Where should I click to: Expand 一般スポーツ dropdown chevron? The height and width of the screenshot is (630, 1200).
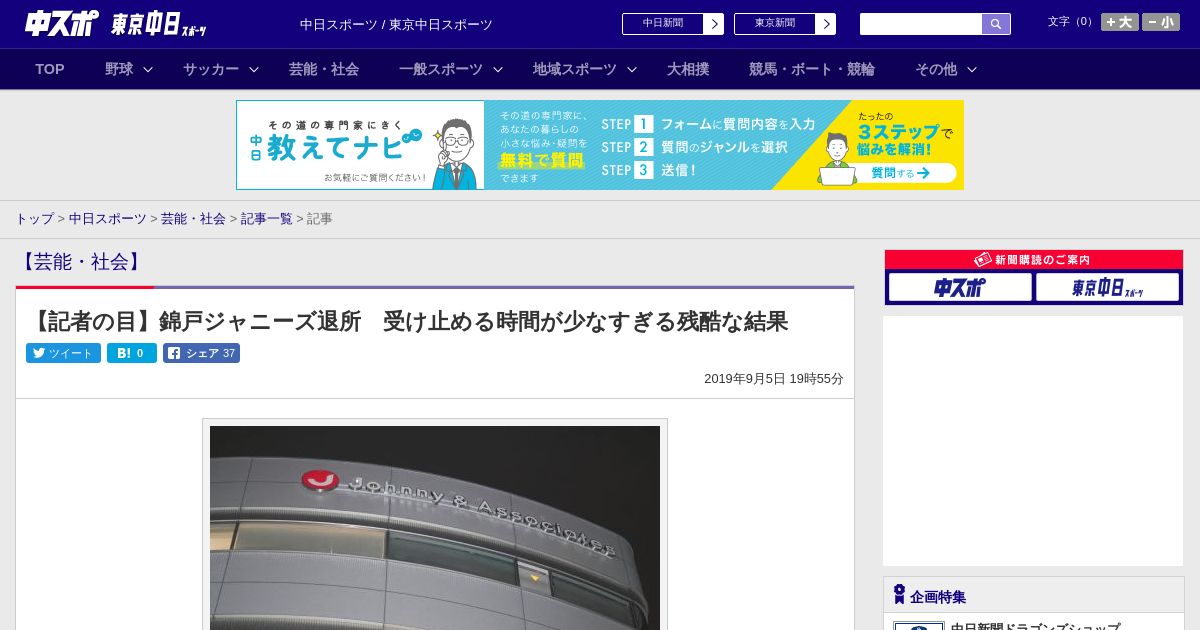point(498,69)
